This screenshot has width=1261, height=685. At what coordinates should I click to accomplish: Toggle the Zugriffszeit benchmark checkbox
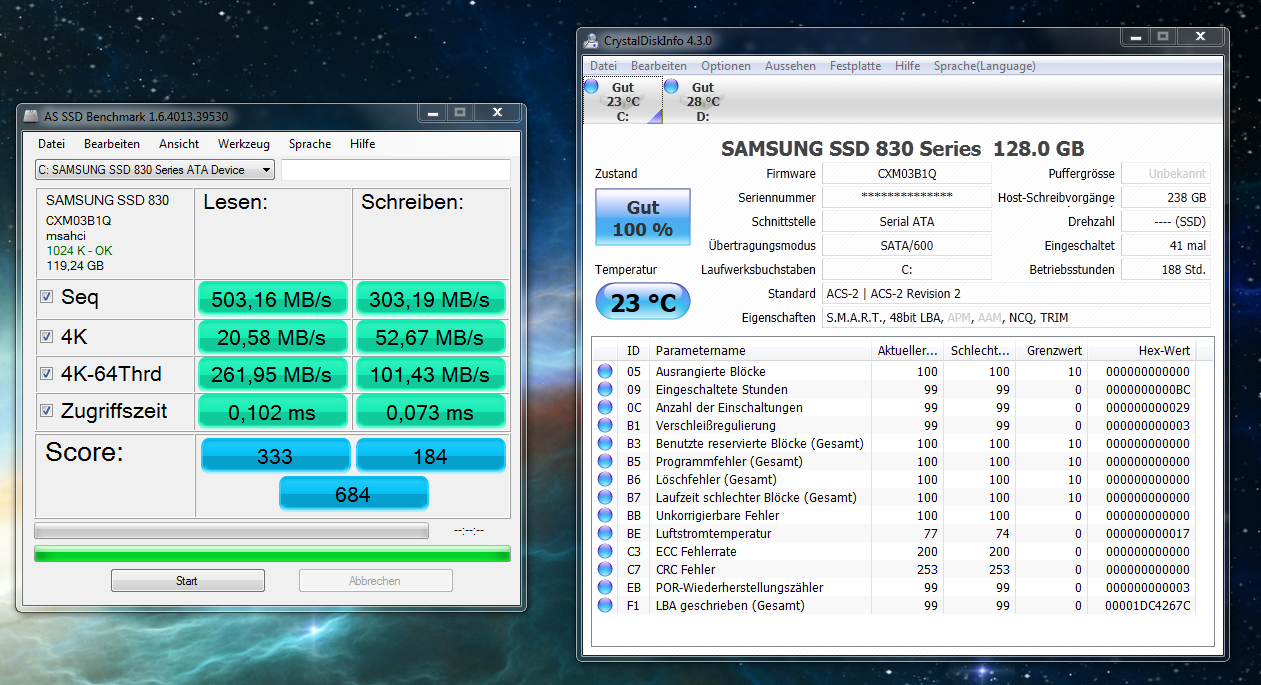(x=46, y=411)
